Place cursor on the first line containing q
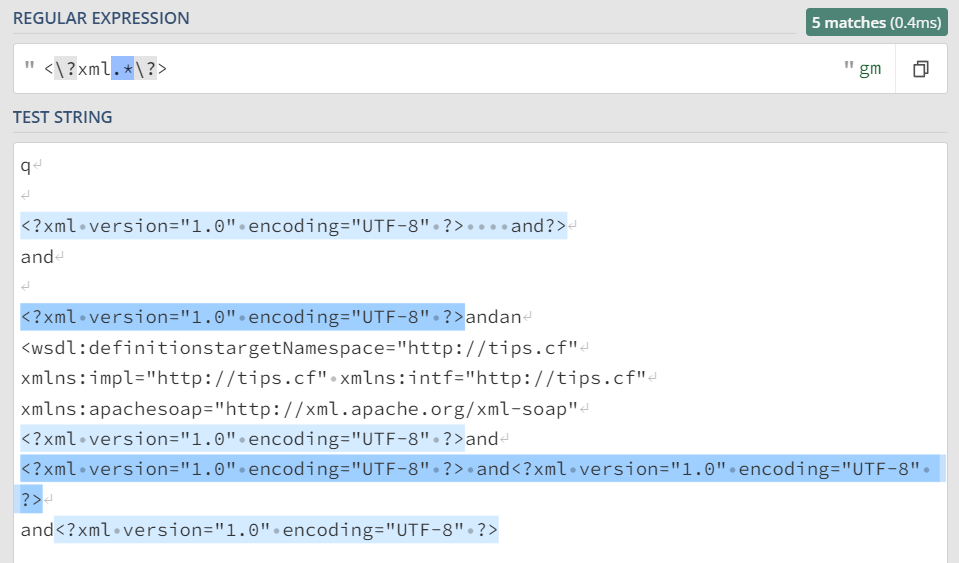The image size is (959, 563). tap(26, 165)
